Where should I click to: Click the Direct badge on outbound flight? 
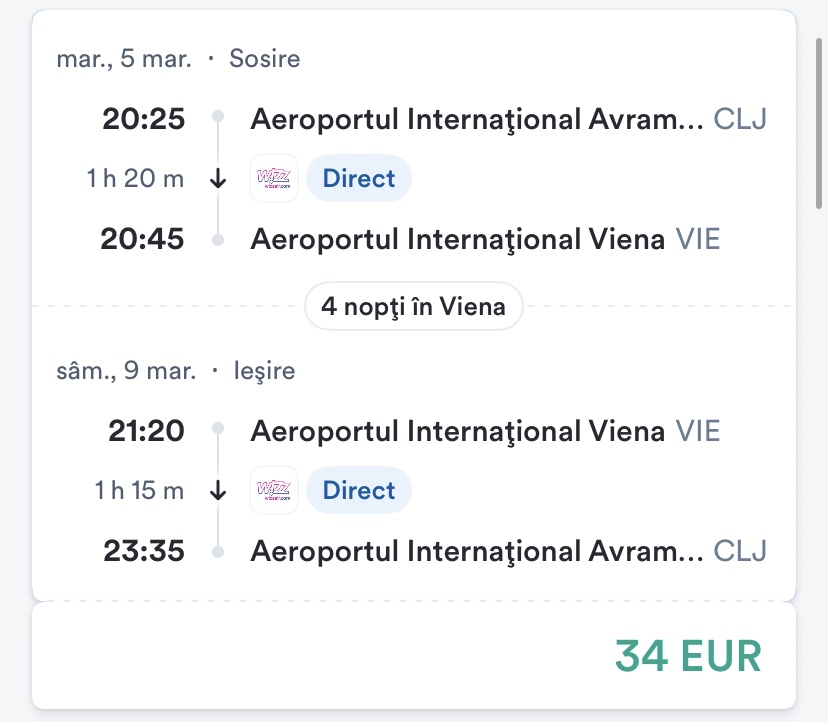(x=359, y=179)
